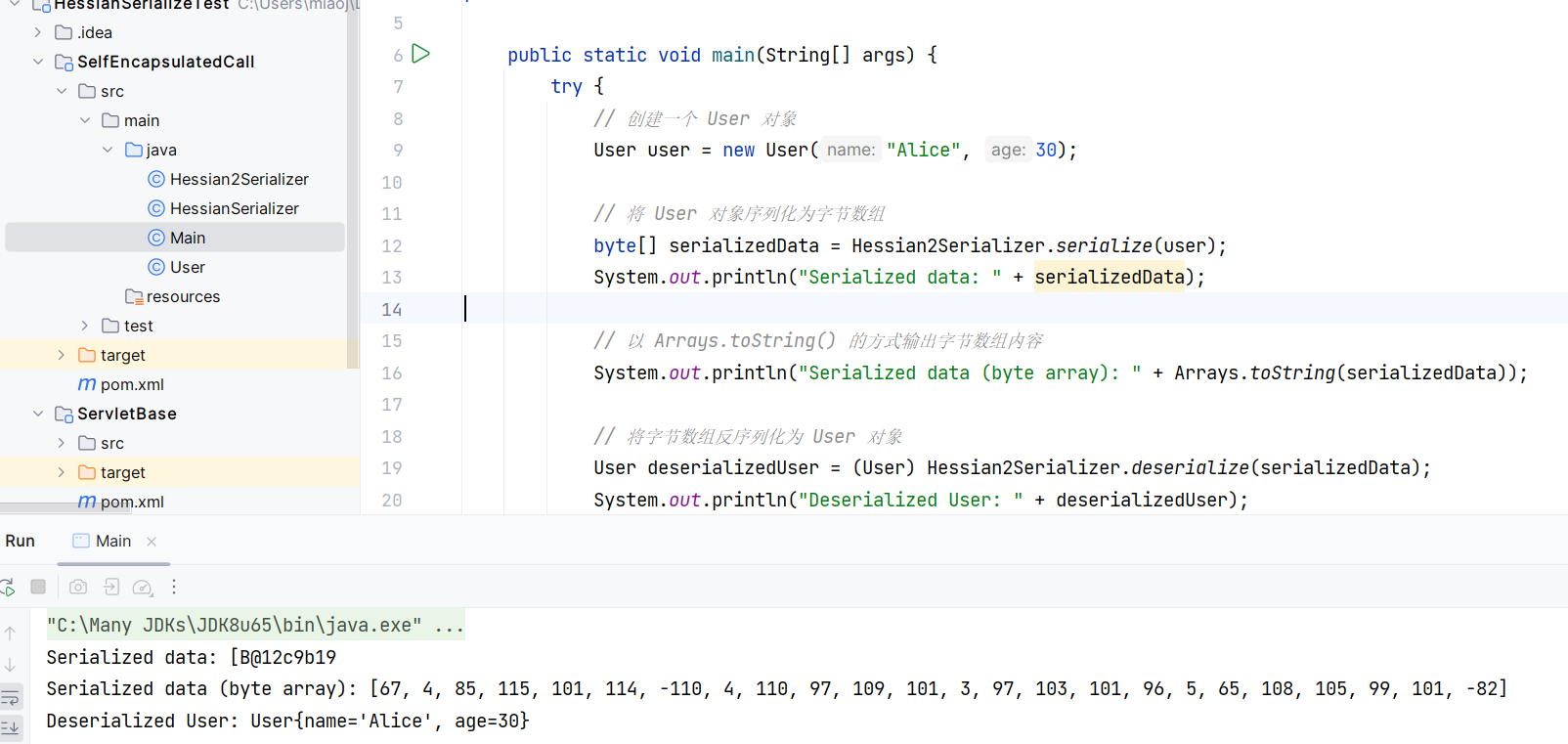This screenshot has height=744, width=1568.
Task: Toggle scroll to end of console output
Action: [x=10, y=727]
